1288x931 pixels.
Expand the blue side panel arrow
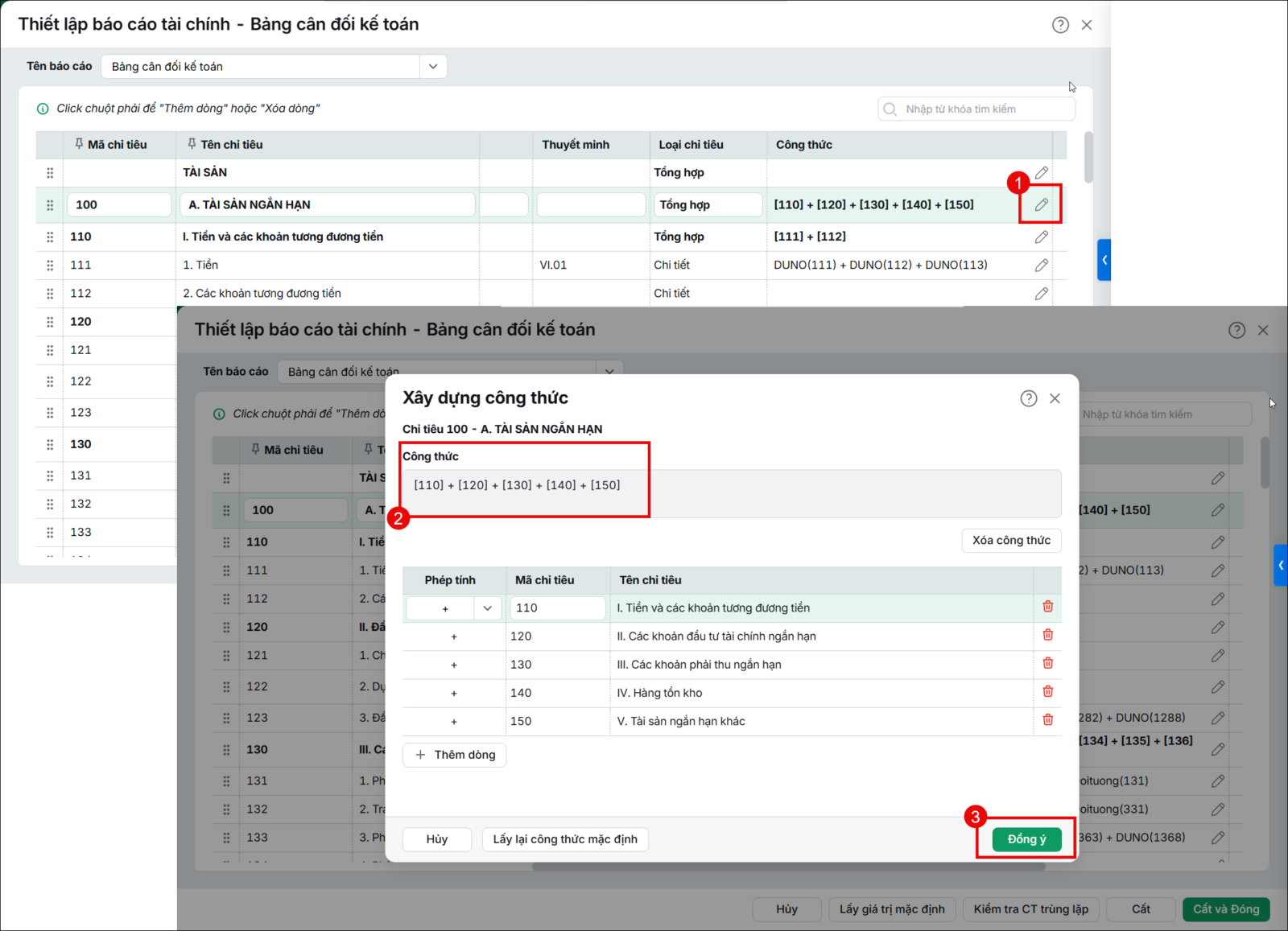click(1104, 260)
